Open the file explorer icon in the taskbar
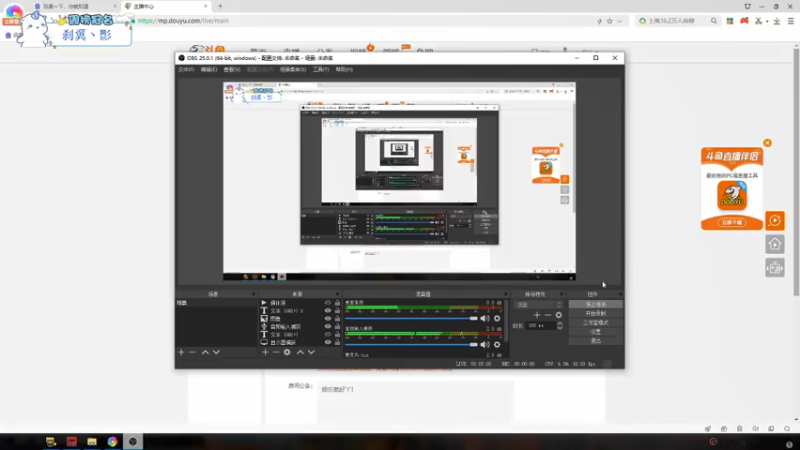Viewport: 800px width, 450px height. (x=92, y=441)
